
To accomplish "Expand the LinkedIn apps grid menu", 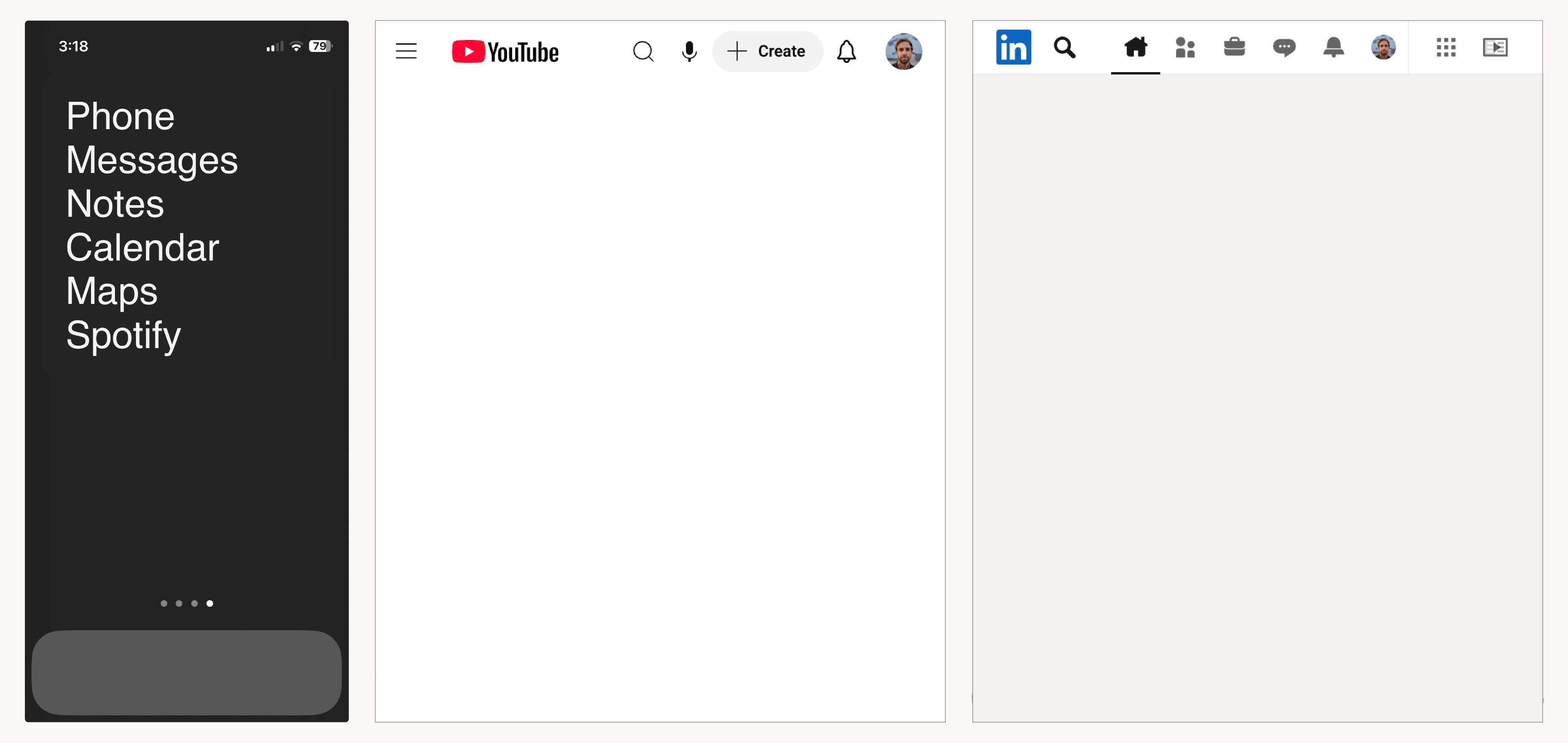I will pyautogui.click(x=1446, y=47).
